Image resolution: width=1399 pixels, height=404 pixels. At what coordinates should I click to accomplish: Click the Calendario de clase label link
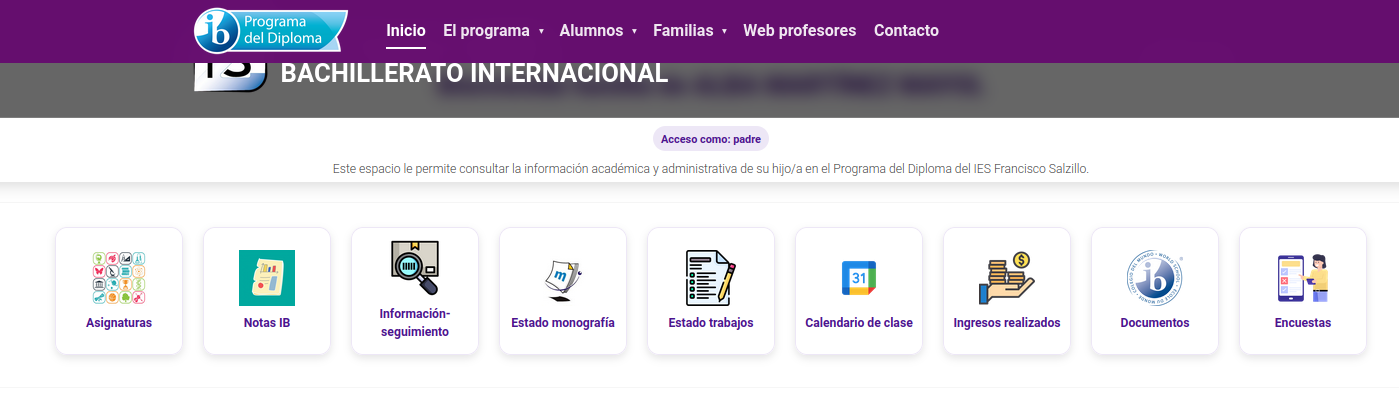pos(859,323)
